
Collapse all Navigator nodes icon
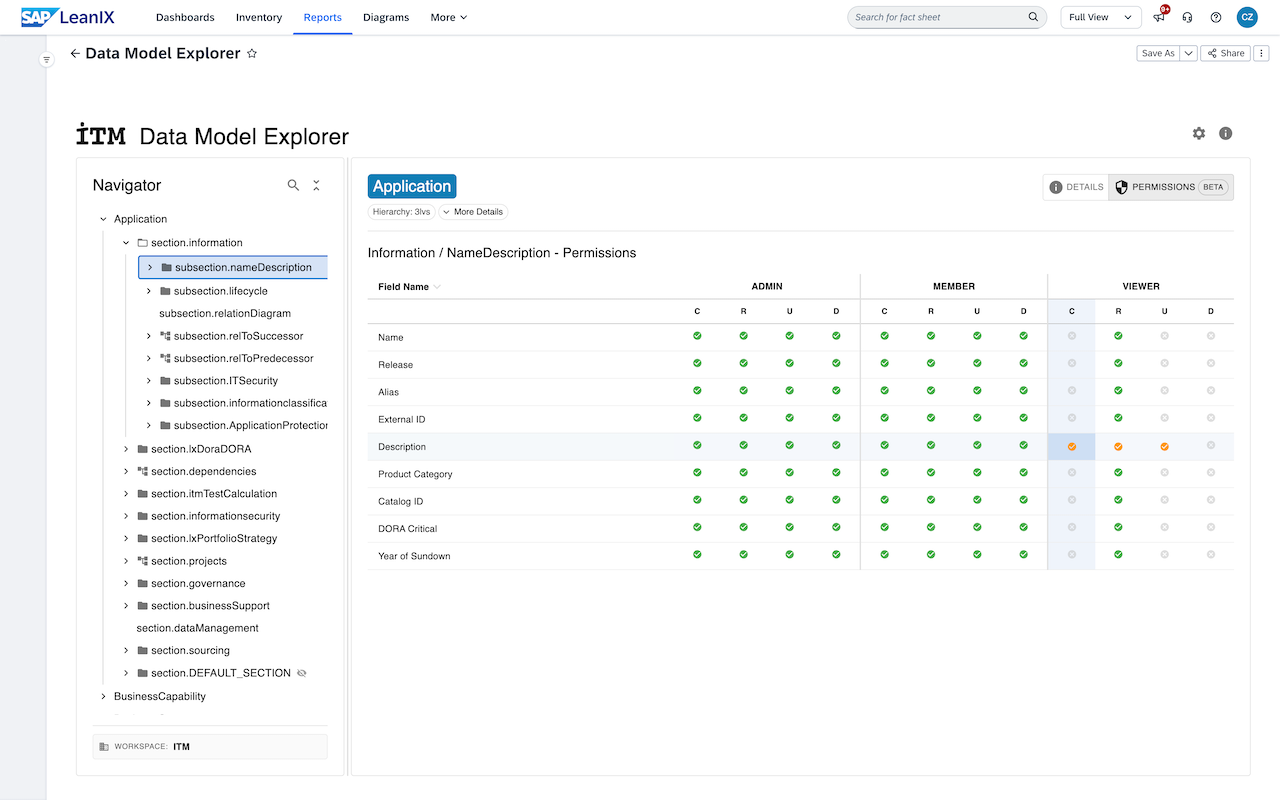click(316, 185)
